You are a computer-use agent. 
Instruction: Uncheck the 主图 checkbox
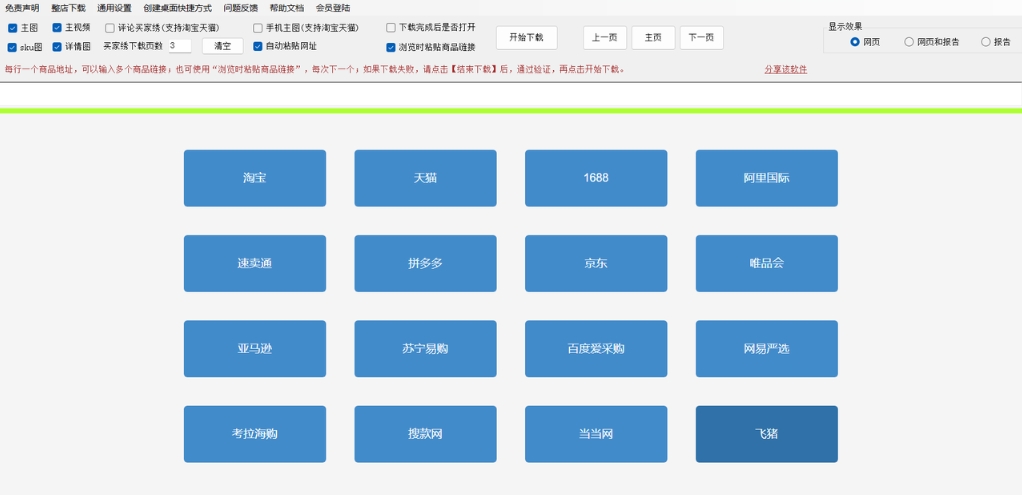tap(12, 28)
